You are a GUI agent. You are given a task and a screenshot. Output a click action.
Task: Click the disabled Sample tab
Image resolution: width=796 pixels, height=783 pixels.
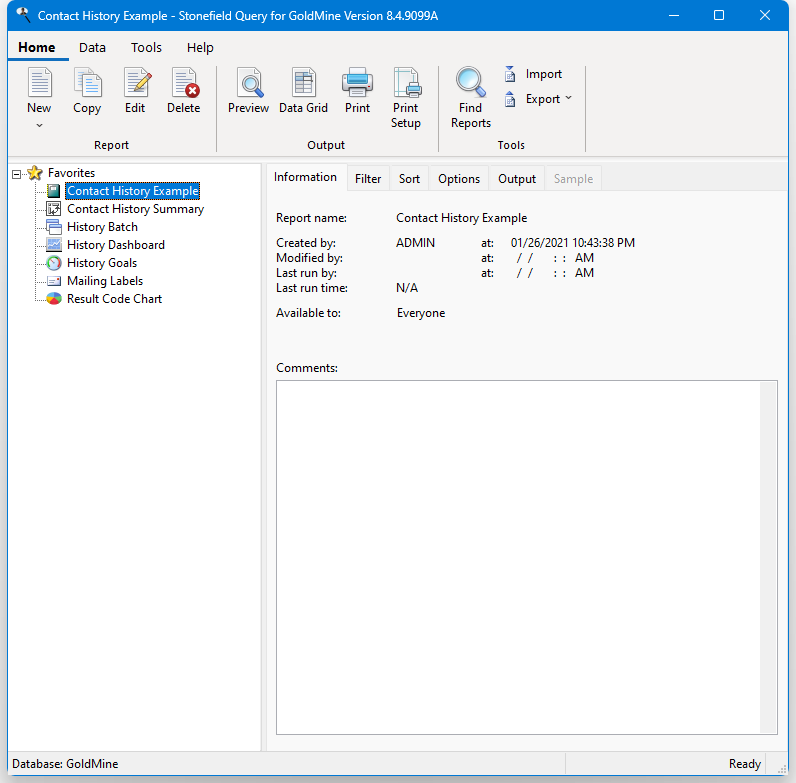(x=573, y=179)
